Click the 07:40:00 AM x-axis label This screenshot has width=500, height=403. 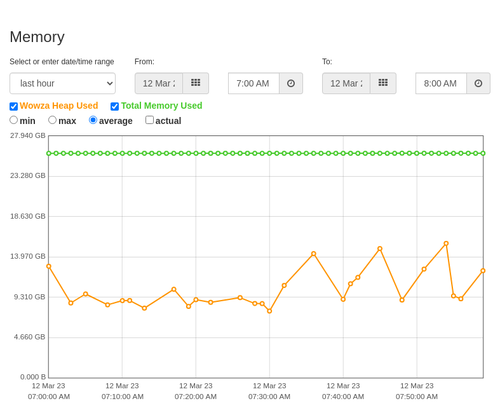343,397
